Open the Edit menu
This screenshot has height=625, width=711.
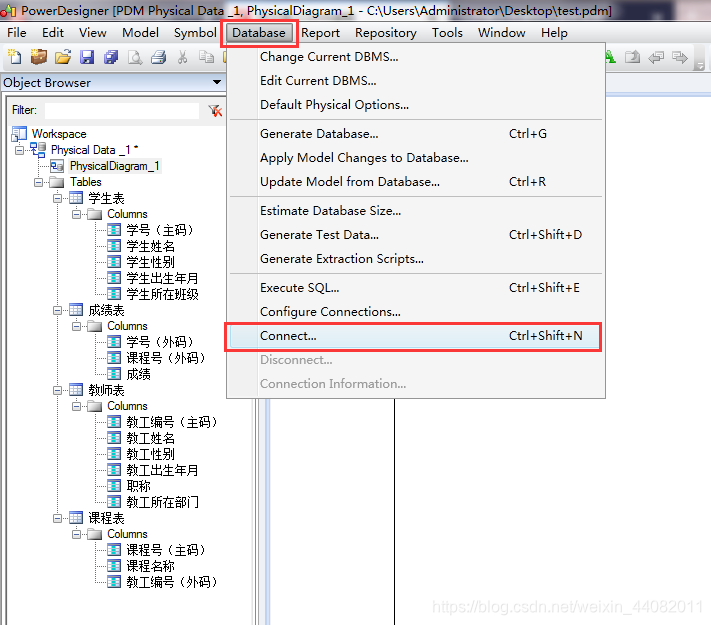coord(53,33)
